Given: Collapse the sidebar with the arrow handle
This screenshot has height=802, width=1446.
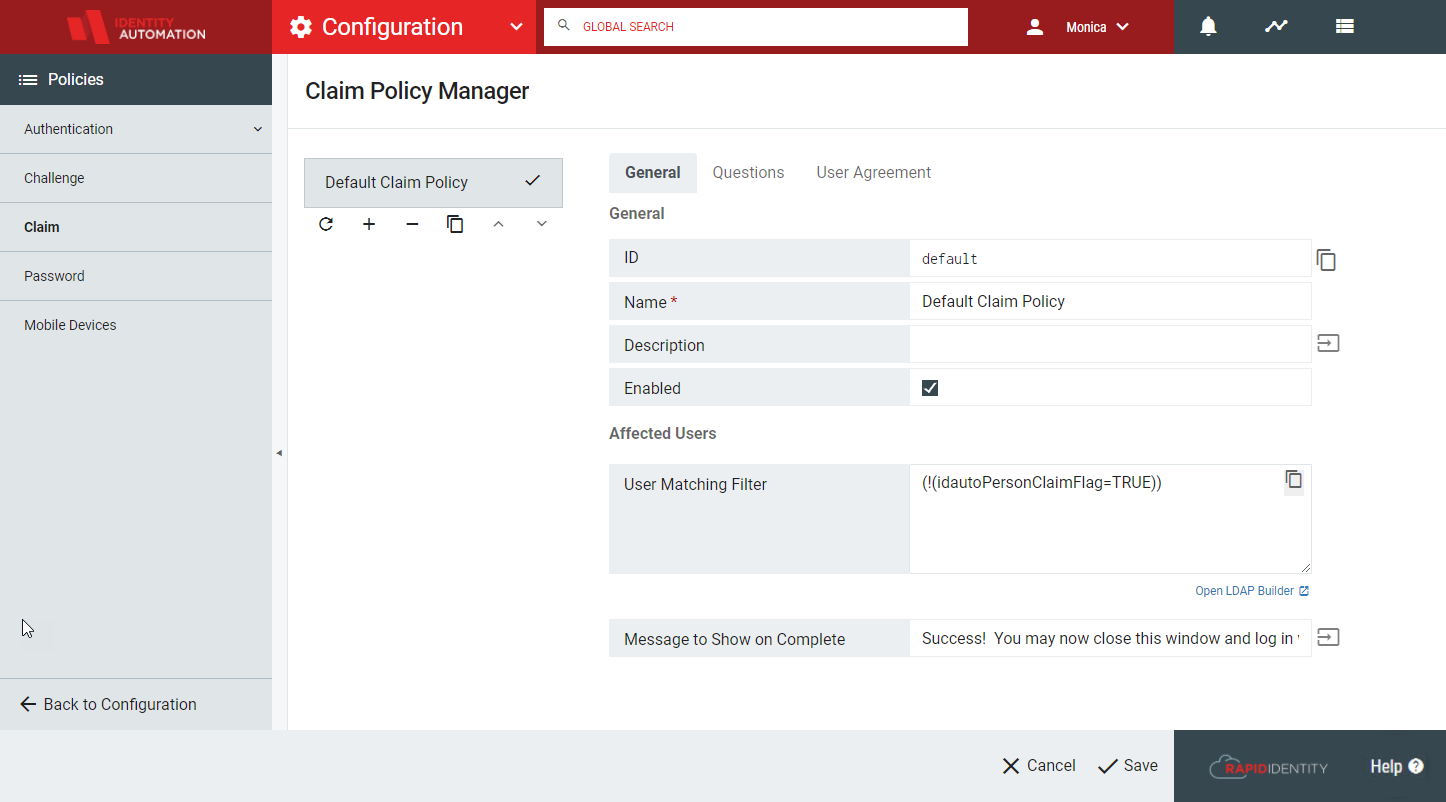Looking at the screenshot, I should point(279,453).
